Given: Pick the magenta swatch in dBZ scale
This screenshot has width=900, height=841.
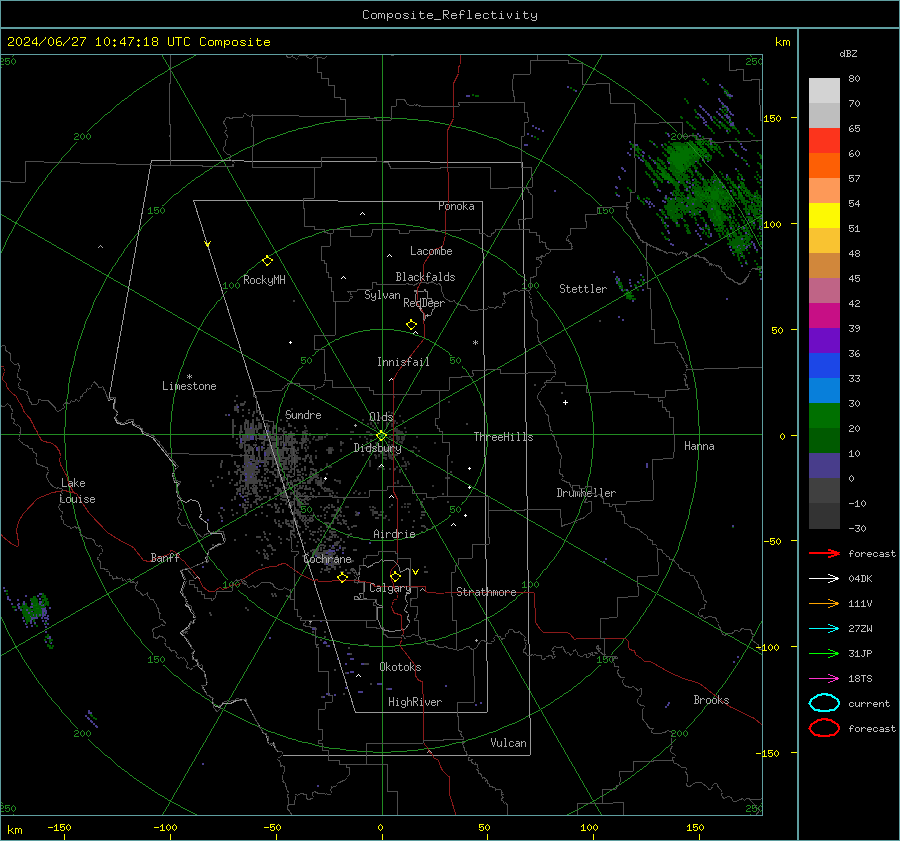Looking at the screenshot, I should 824,315.
